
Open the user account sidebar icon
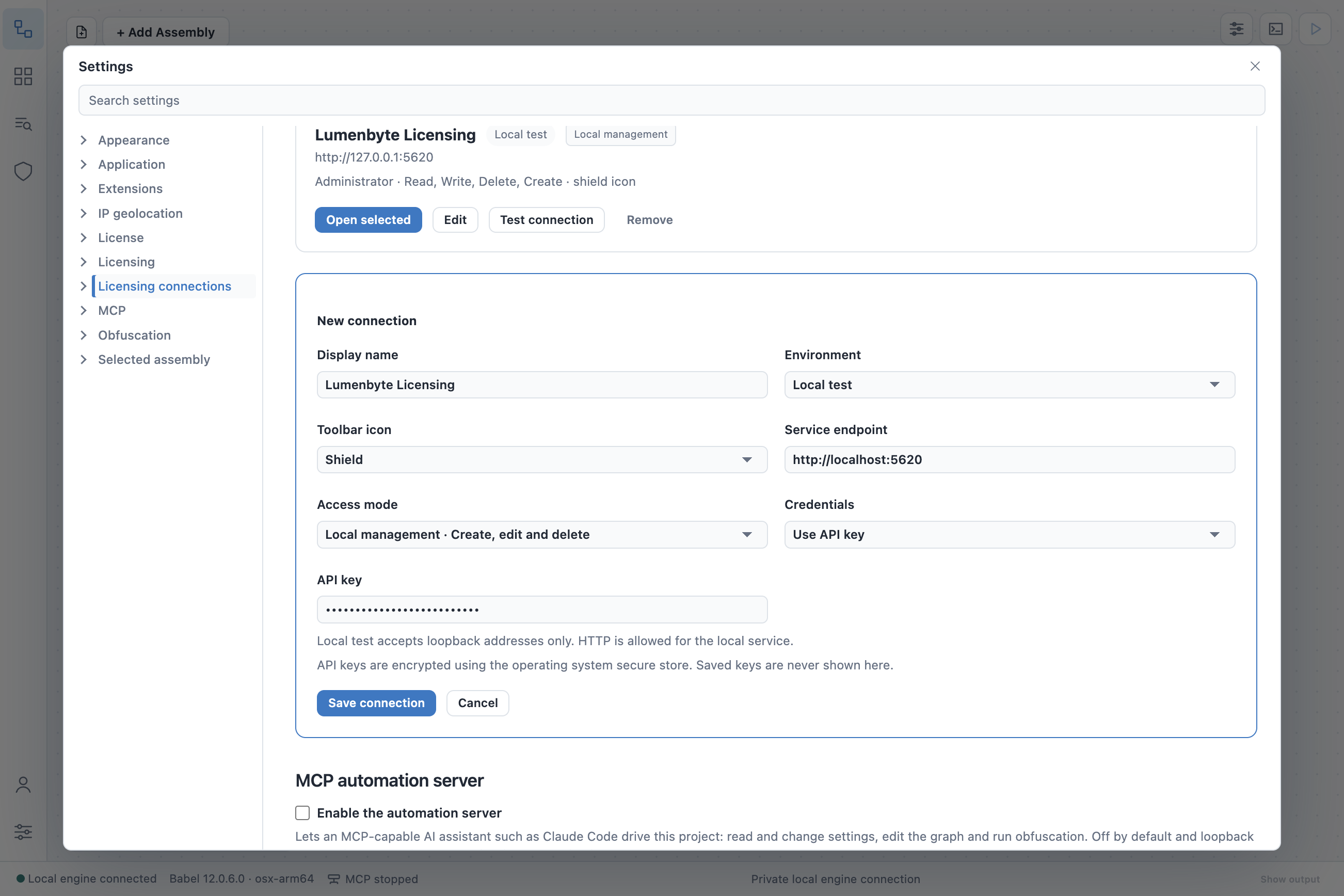click(23, 785)
